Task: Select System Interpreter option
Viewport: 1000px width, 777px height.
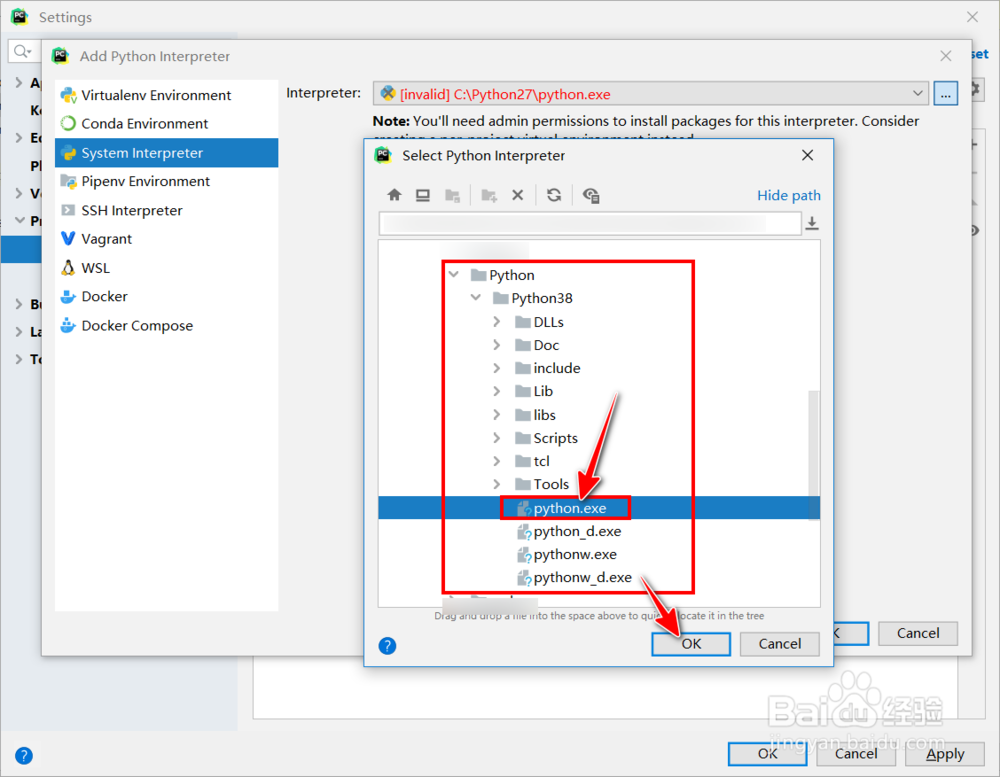Action: [166, 153]
